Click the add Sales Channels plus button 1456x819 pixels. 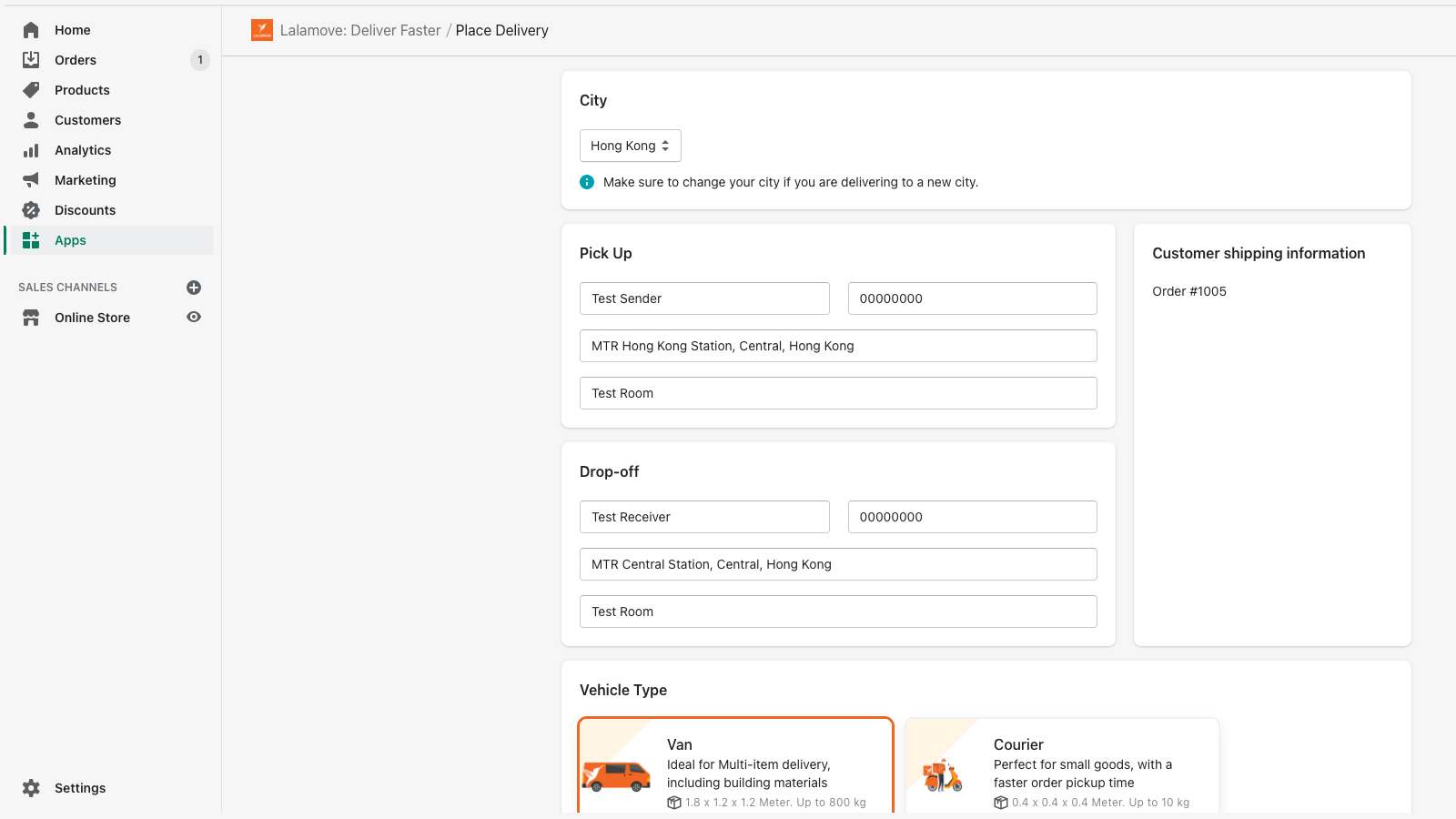(x=194, y=287)
